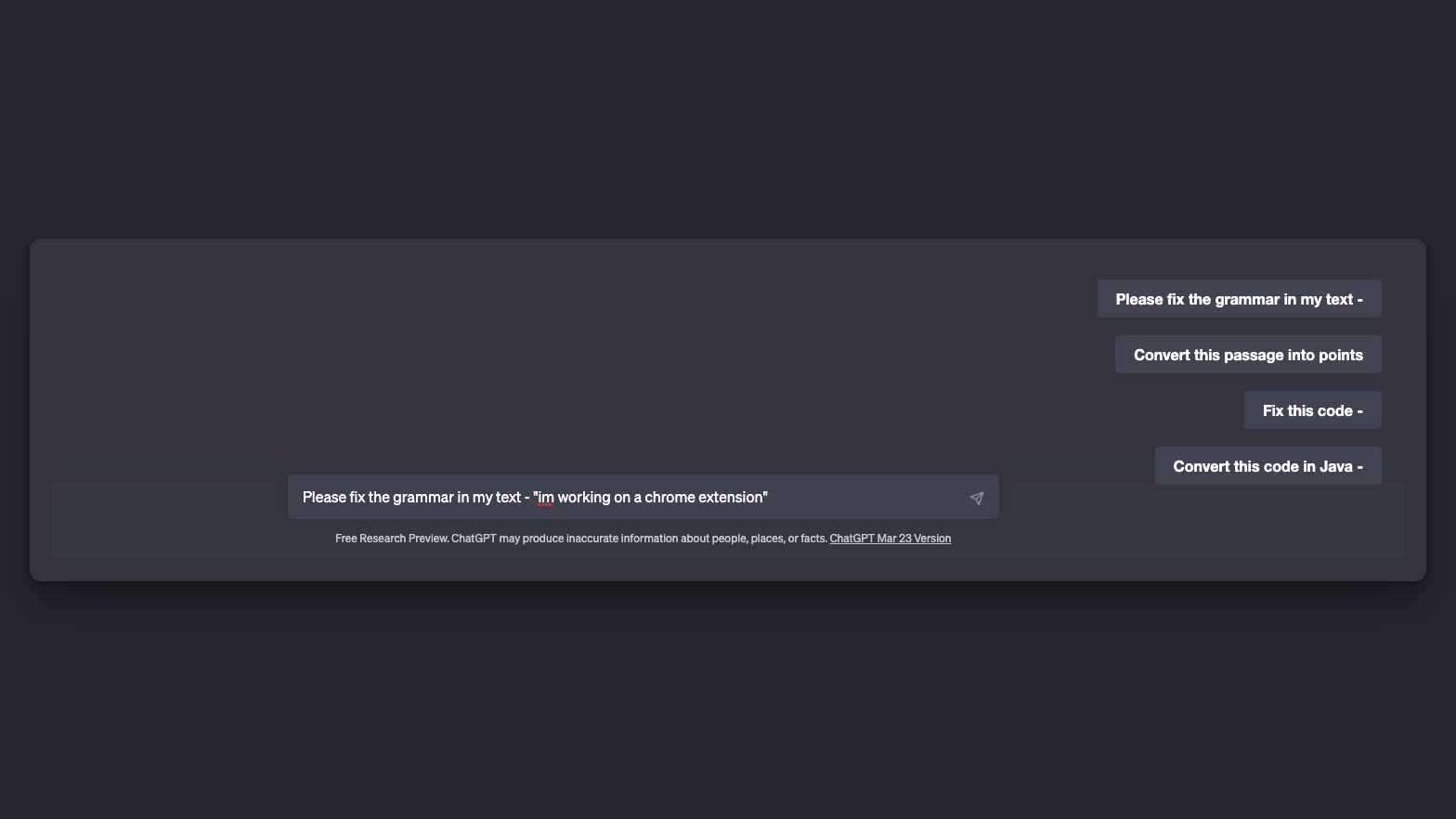This screenshot has height=819, width=1456.
Task: Open the ChatGPT Mar 23 Version link
Action: pyautogui.click(x=890, y=539)
